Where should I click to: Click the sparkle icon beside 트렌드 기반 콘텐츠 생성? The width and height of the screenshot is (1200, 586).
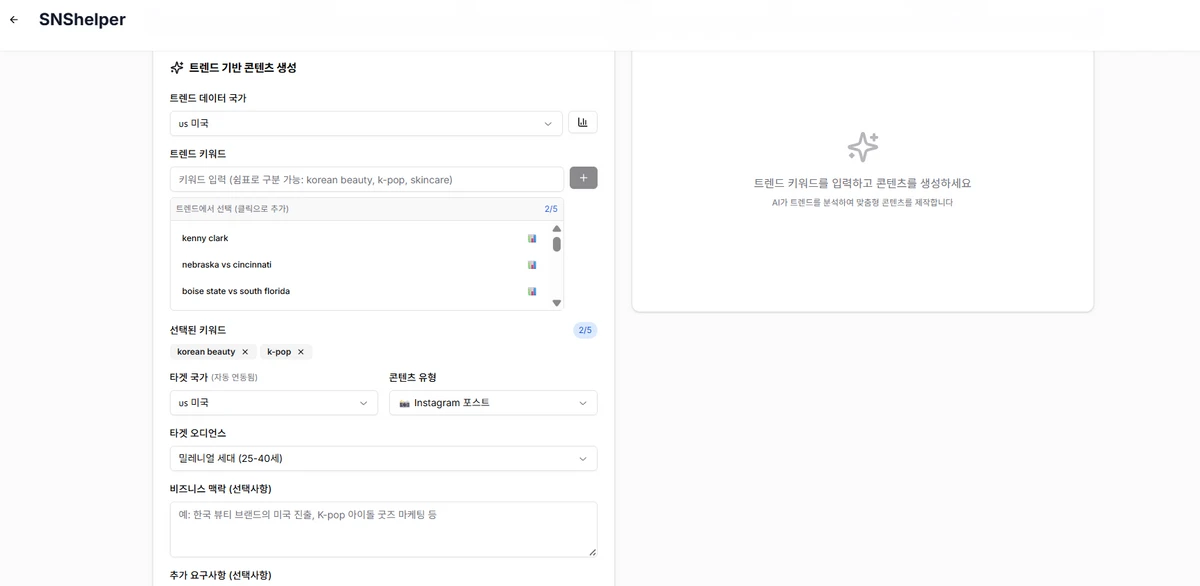pyautogui.click(x=177, y=68)
